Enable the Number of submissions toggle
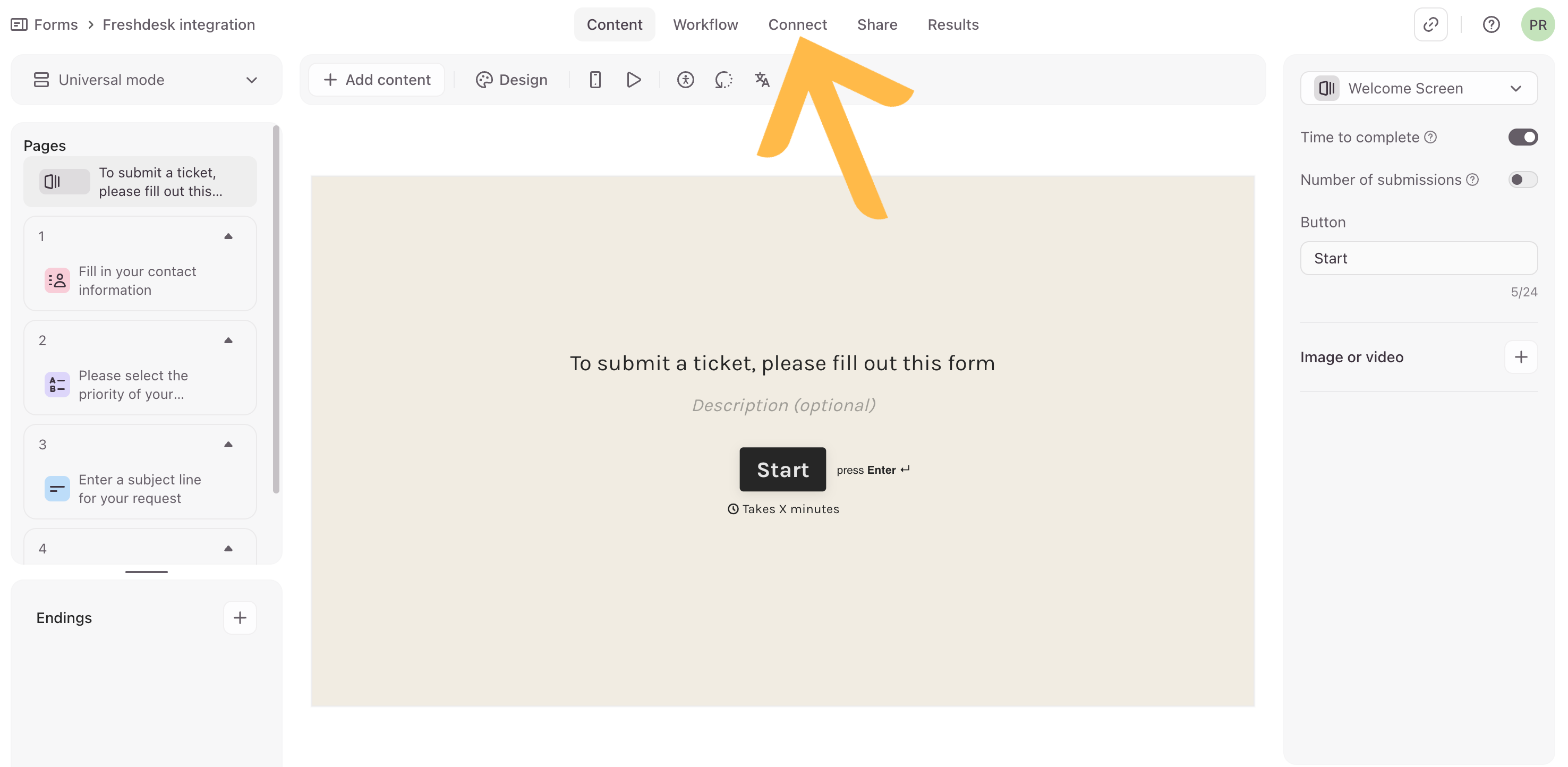1568x767 pixels. coord(1522,179)
